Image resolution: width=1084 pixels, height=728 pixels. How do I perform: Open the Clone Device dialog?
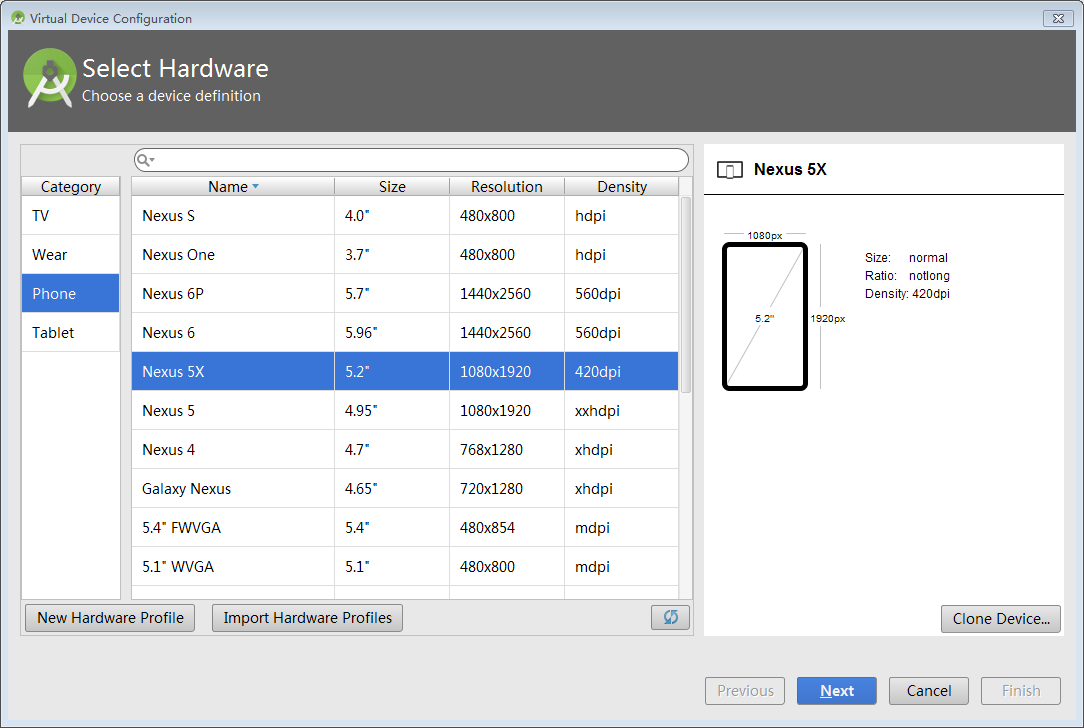[x=1000, y=618]
